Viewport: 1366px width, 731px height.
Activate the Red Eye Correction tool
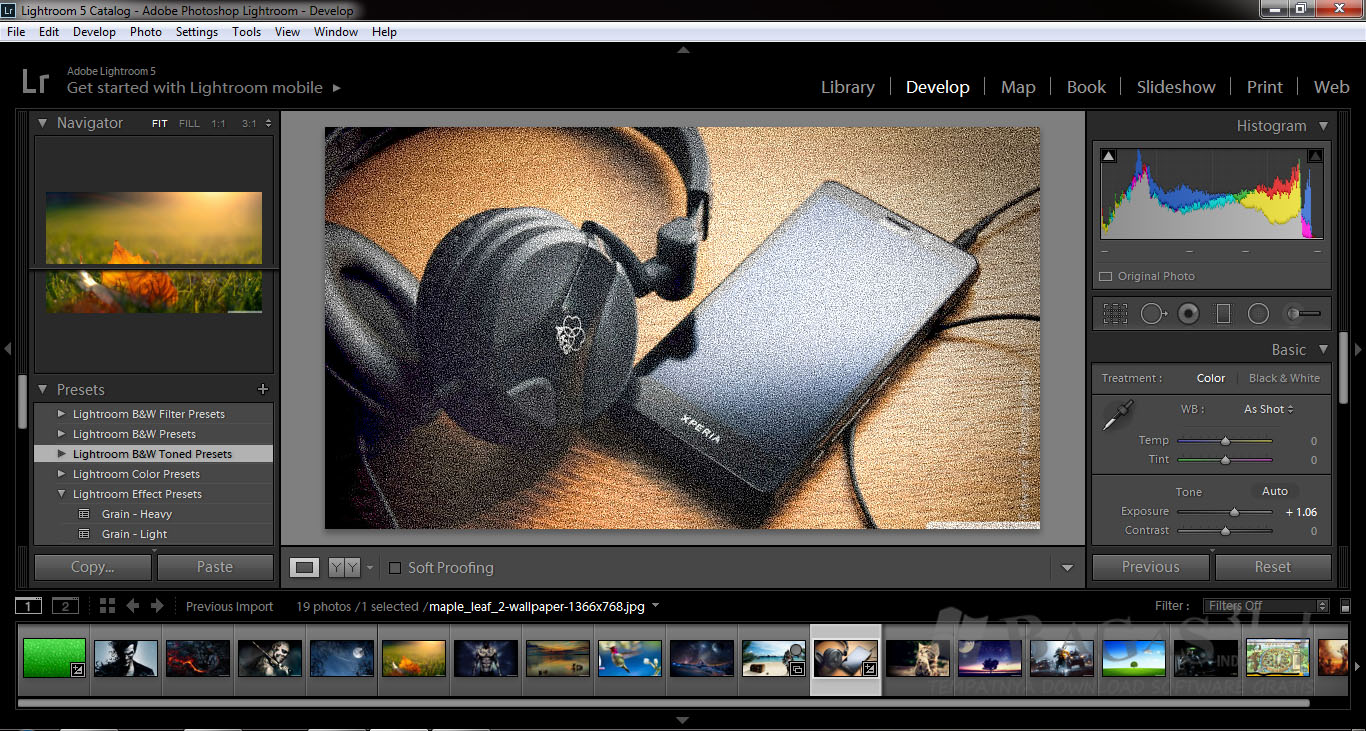(1188, 314)
